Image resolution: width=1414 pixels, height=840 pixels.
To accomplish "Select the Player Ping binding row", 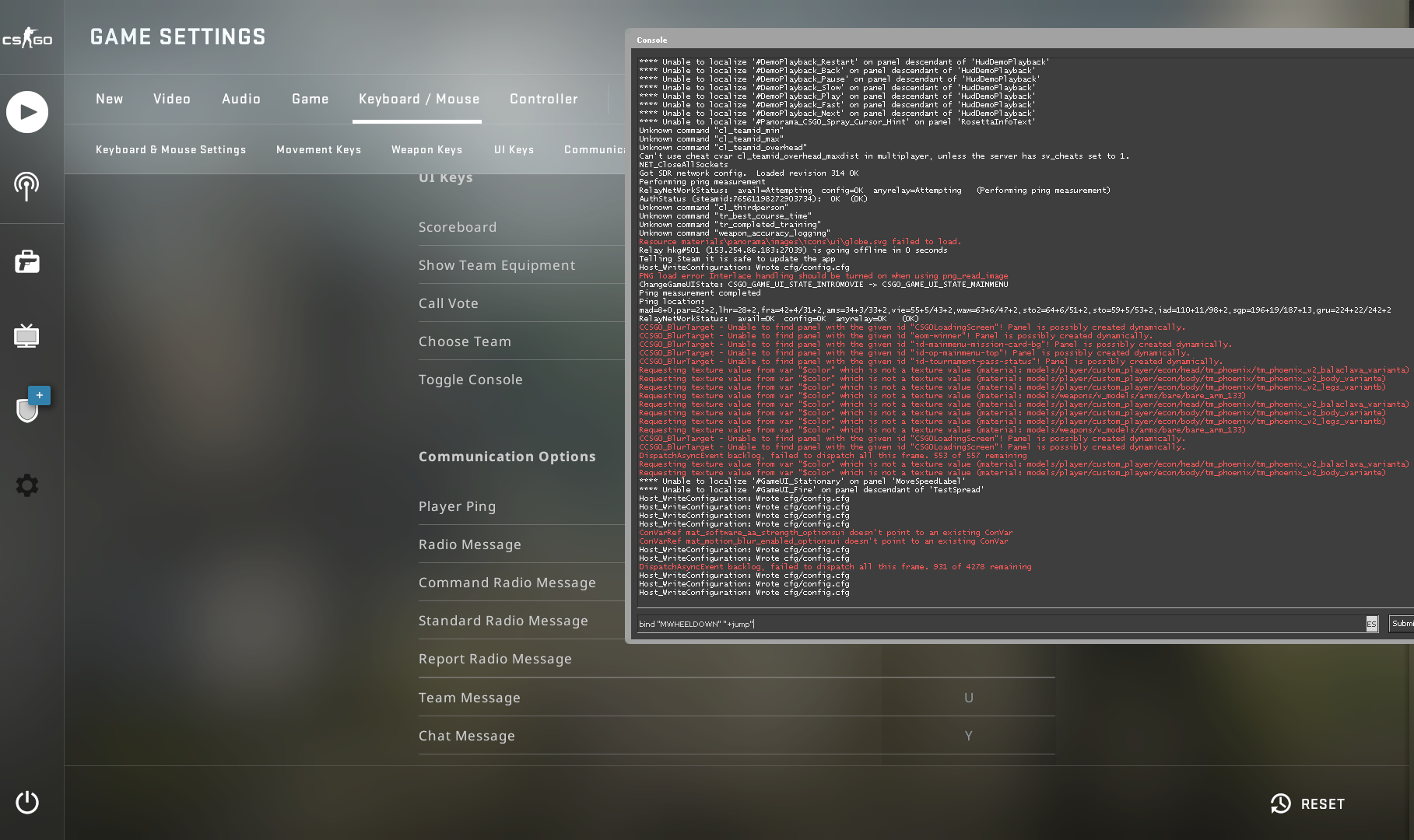I will point(521,506).
